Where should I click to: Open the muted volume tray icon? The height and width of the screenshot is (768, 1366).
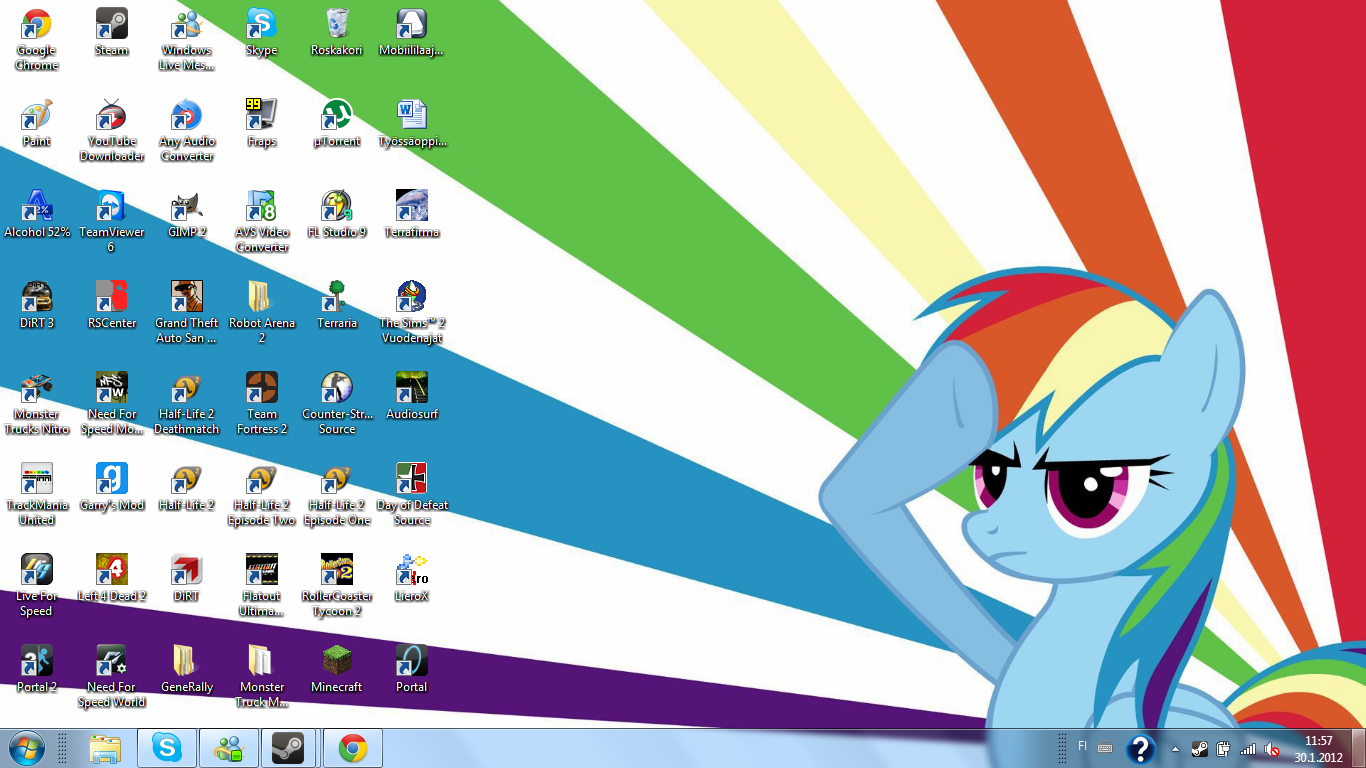(x=1272, y=748)
